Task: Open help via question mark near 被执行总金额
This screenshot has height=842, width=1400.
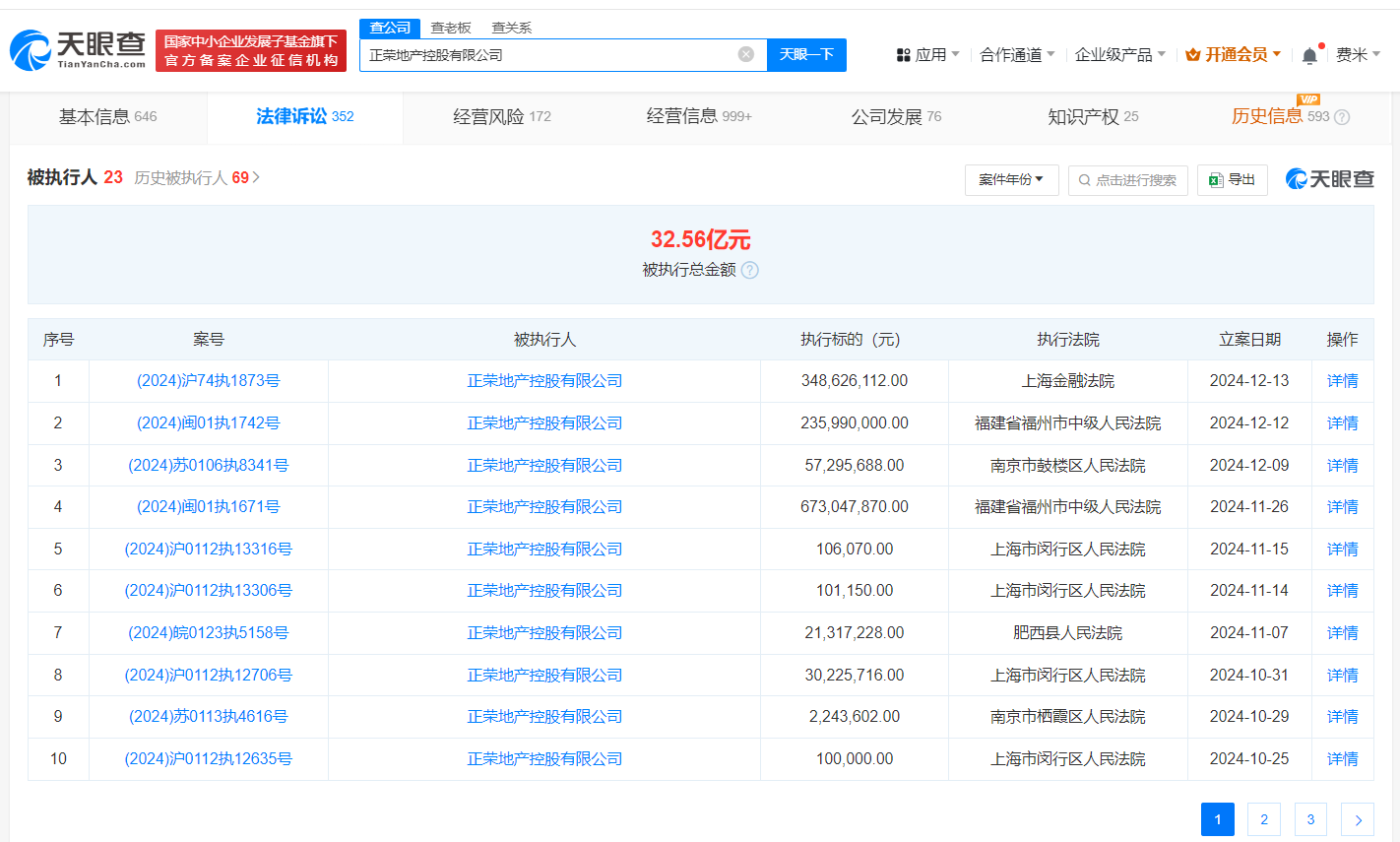Action: pos(749,270)
